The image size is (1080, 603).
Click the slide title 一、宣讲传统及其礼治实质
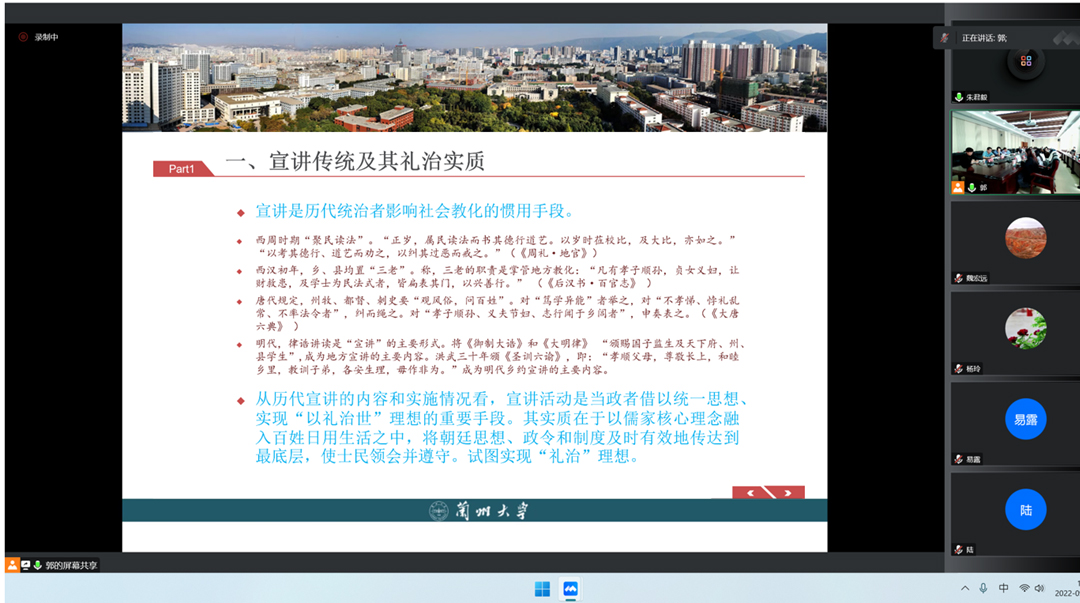(x=355, y=161)
